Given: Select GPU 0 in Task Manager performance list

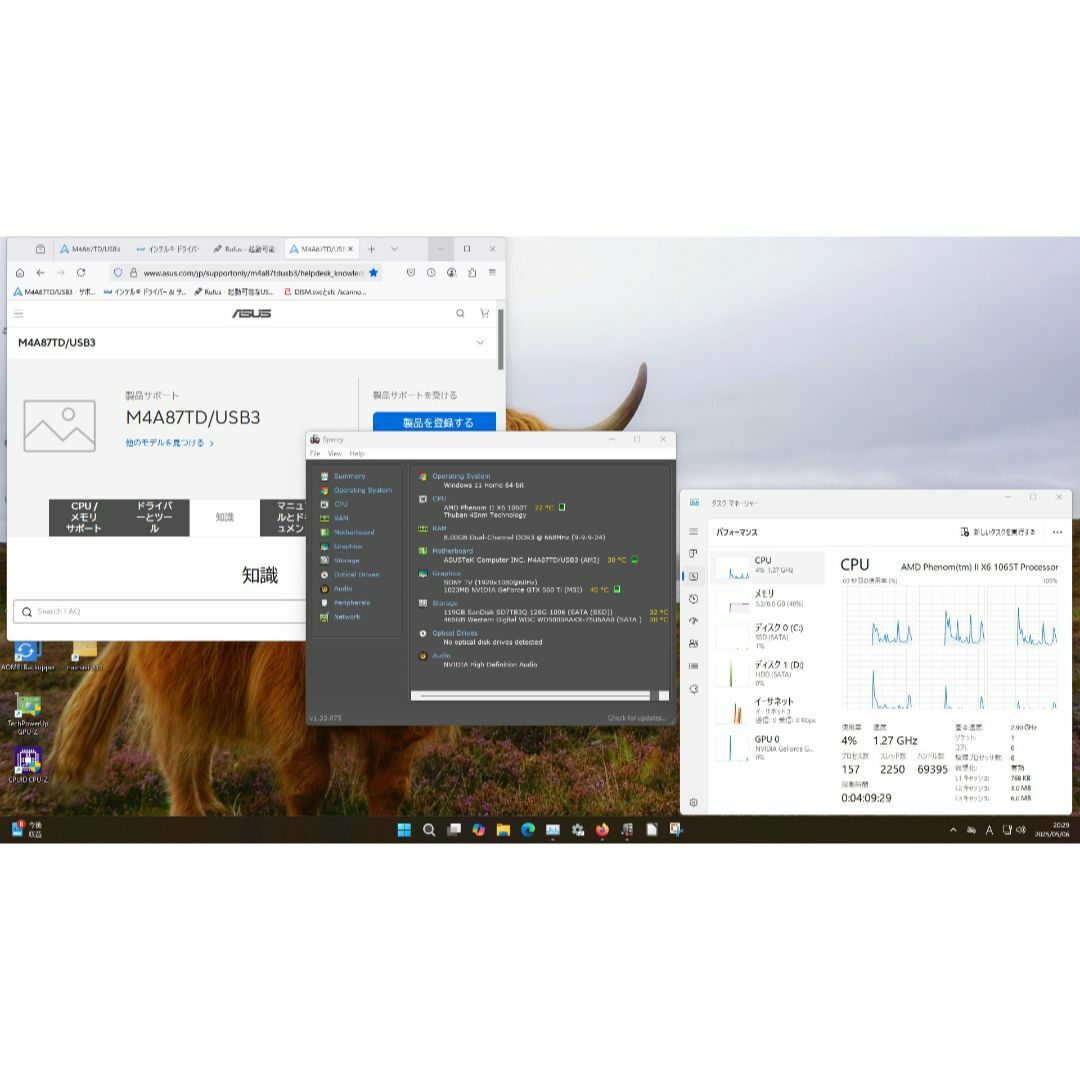Looking at the screenshot, I should pyautogui.click(x=769, y=748).
